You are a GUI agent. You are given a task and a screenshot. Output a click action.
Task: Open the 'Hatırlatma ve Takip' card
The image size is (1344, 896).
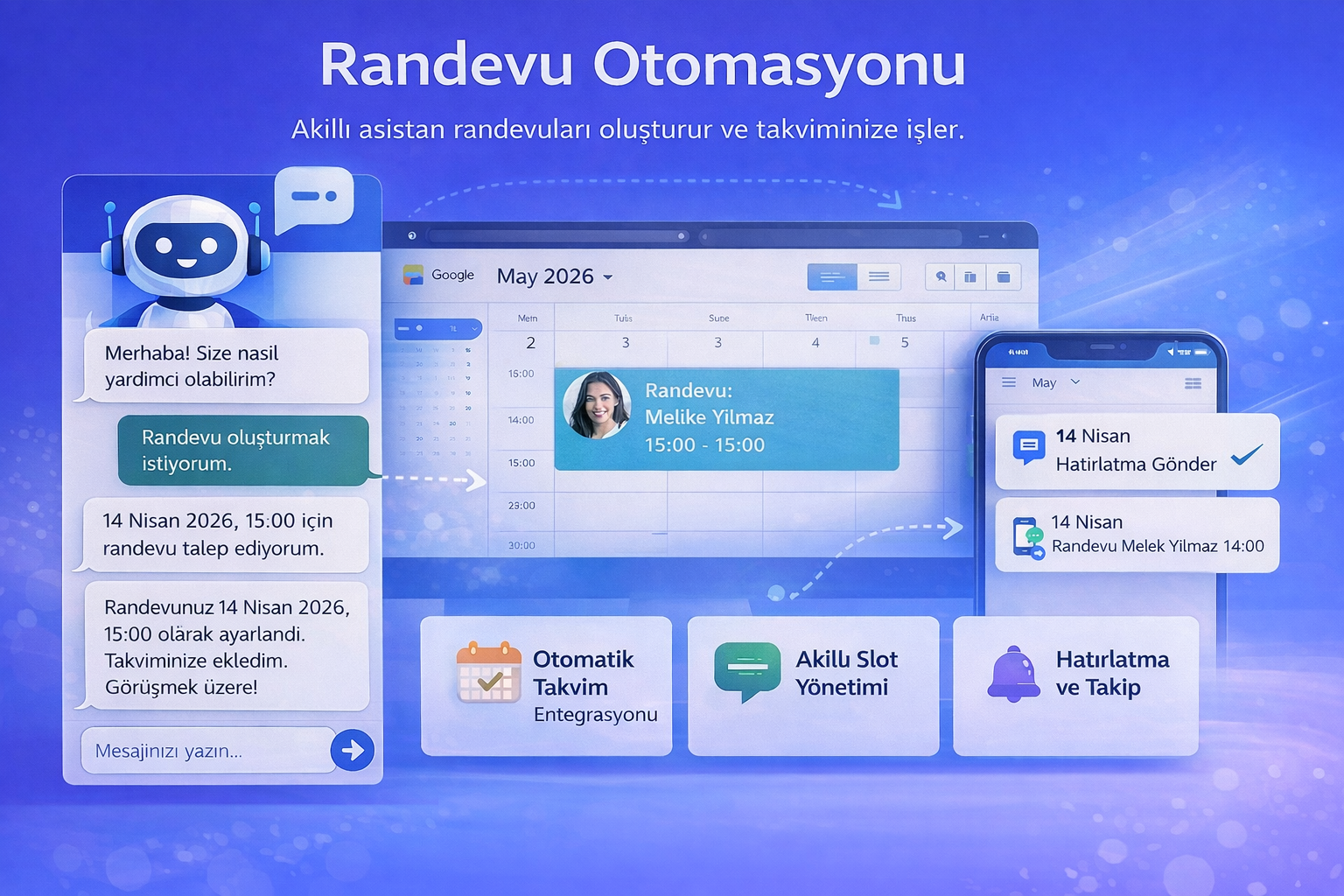[1076, 686]
